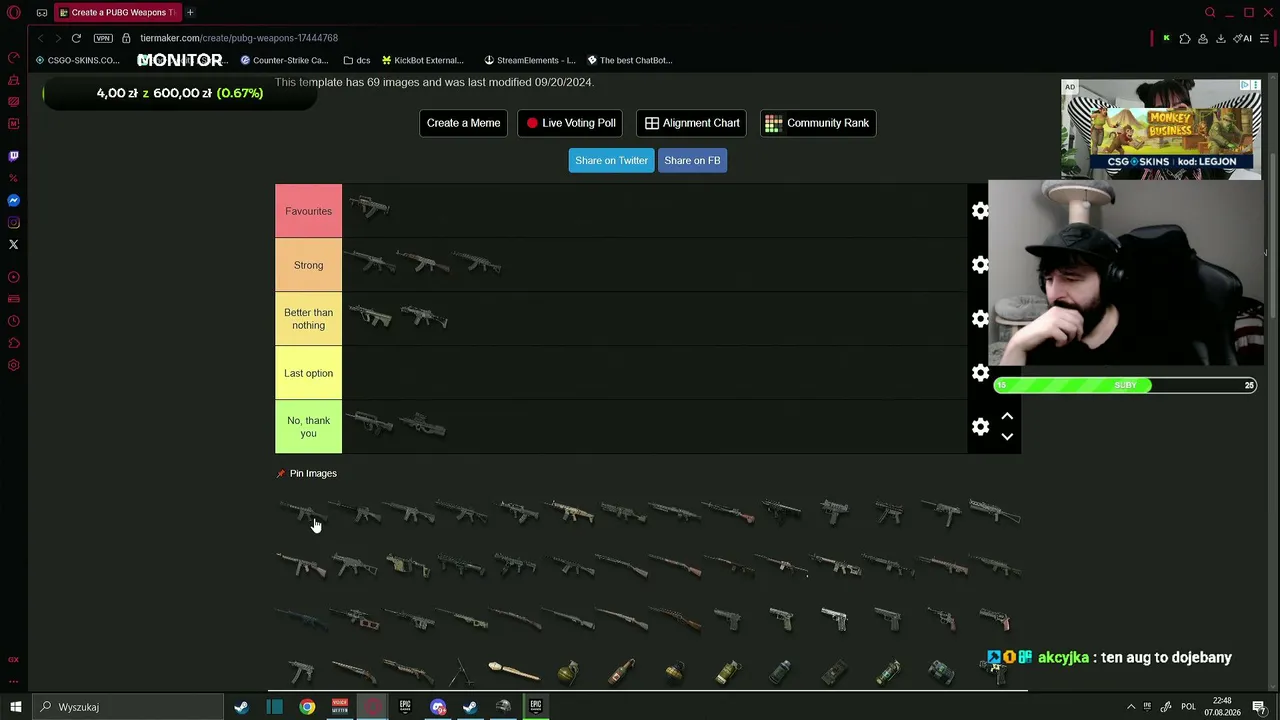1280x720 pixels.
Task: Move the No, thank you tier down
Action: click(x=1007, y=437)
